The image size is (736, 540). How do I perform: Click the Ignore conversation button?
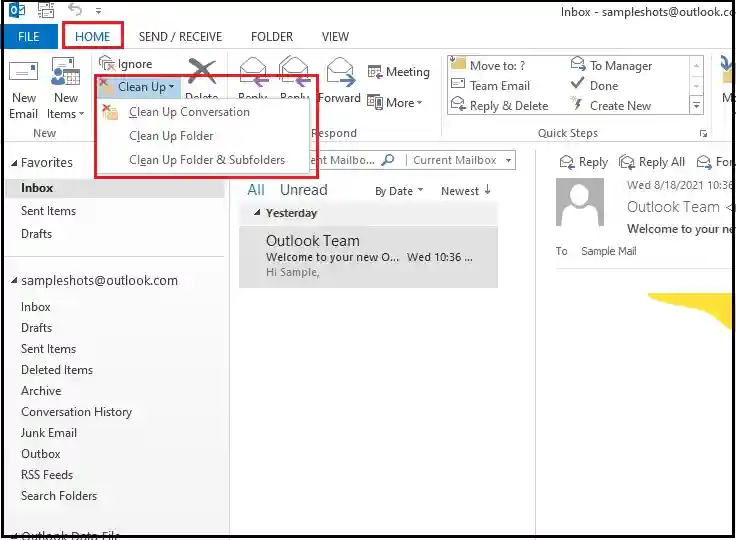tap(126, 63)
